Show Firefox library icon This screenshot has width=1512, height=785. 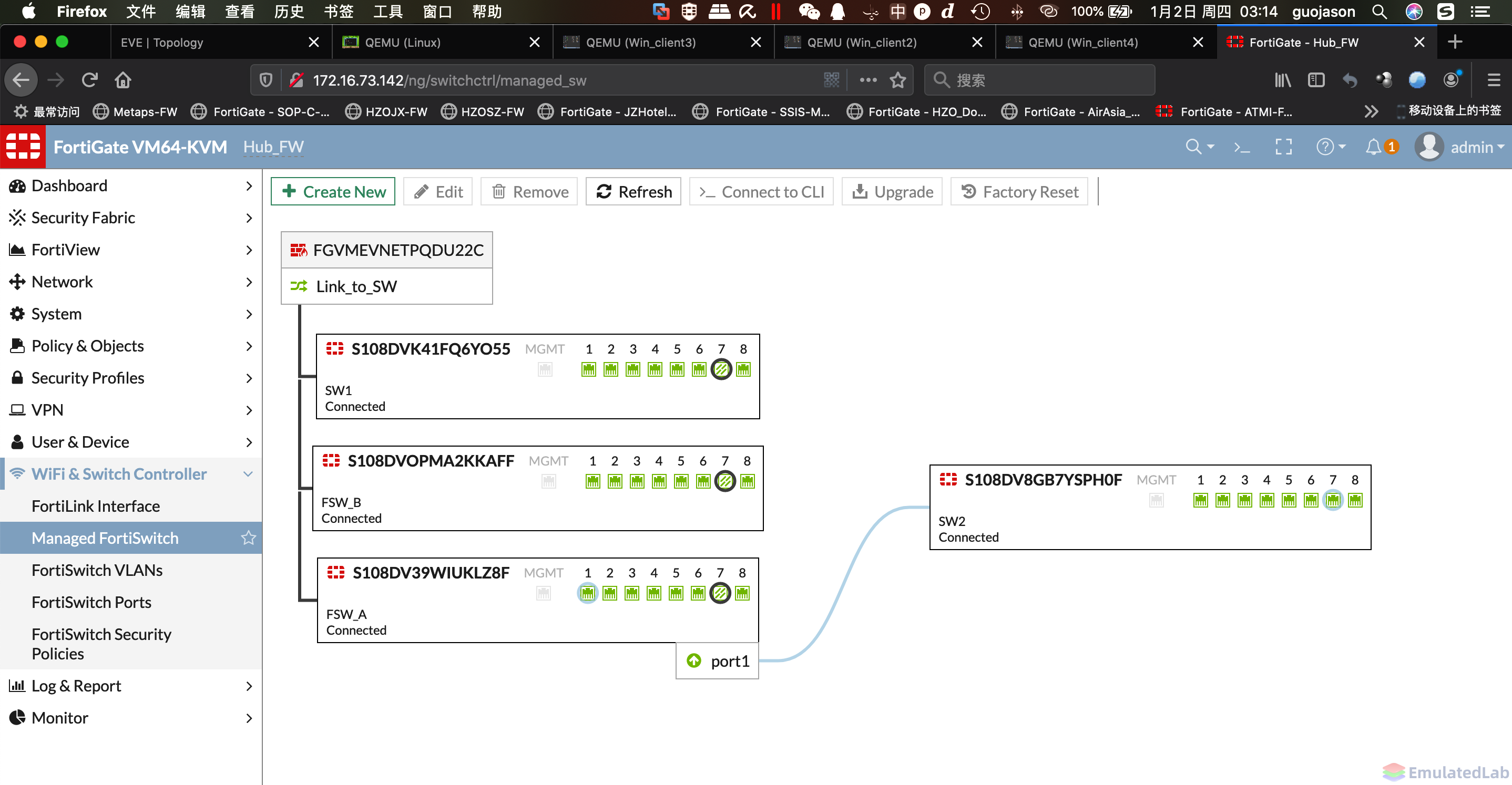(x=1282, y=80)
